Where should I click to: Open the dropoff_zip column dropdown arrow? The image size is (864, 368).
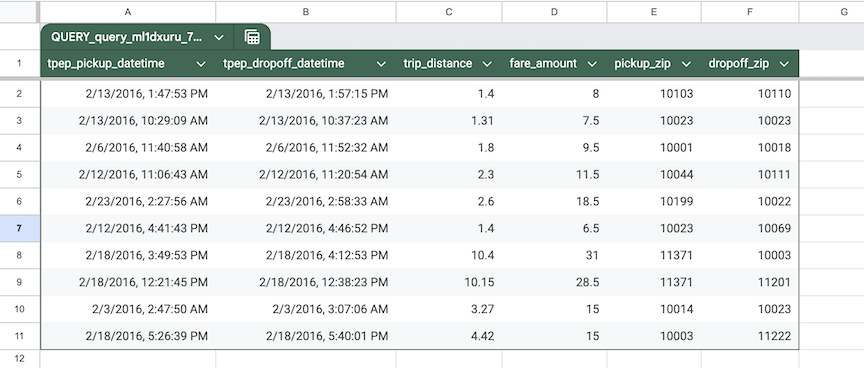(784, 64)
